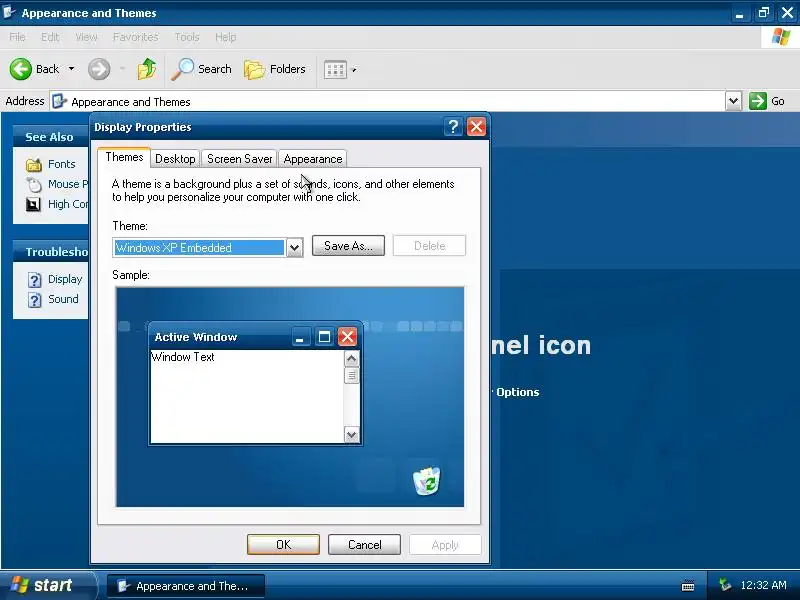Switch to the Screen Saver tab
This screenshot has width=800, height=600.
(x=239, y=159)
